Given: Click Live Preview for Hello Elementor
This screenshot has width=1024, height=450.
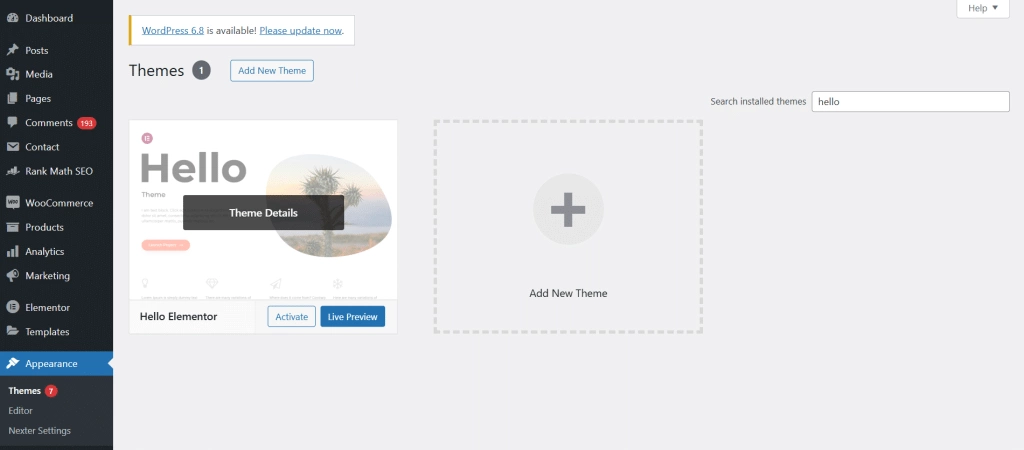Looking at the screenshot, I should point(352,317).
